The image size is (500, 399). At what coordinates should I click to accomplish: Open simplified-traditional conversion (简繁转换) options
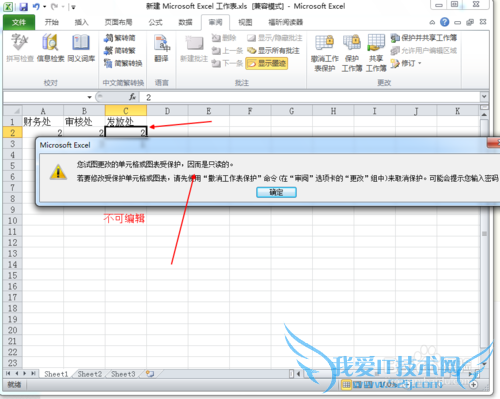coord(123,63)
